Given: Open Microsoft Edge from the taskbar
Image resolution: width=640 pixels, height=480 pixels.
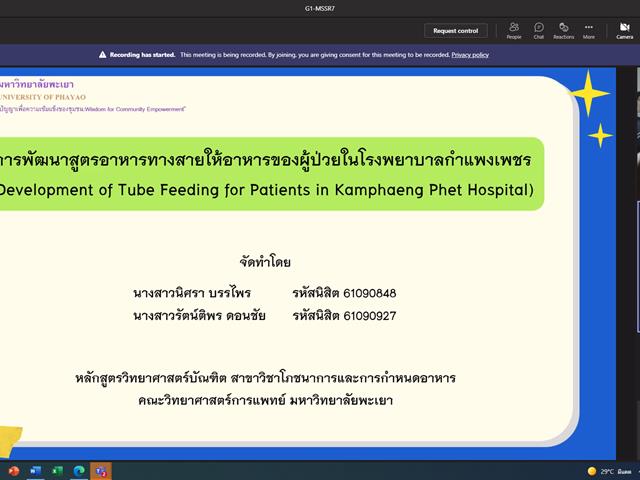Looking at the screenshot, I should click(79, 471).
